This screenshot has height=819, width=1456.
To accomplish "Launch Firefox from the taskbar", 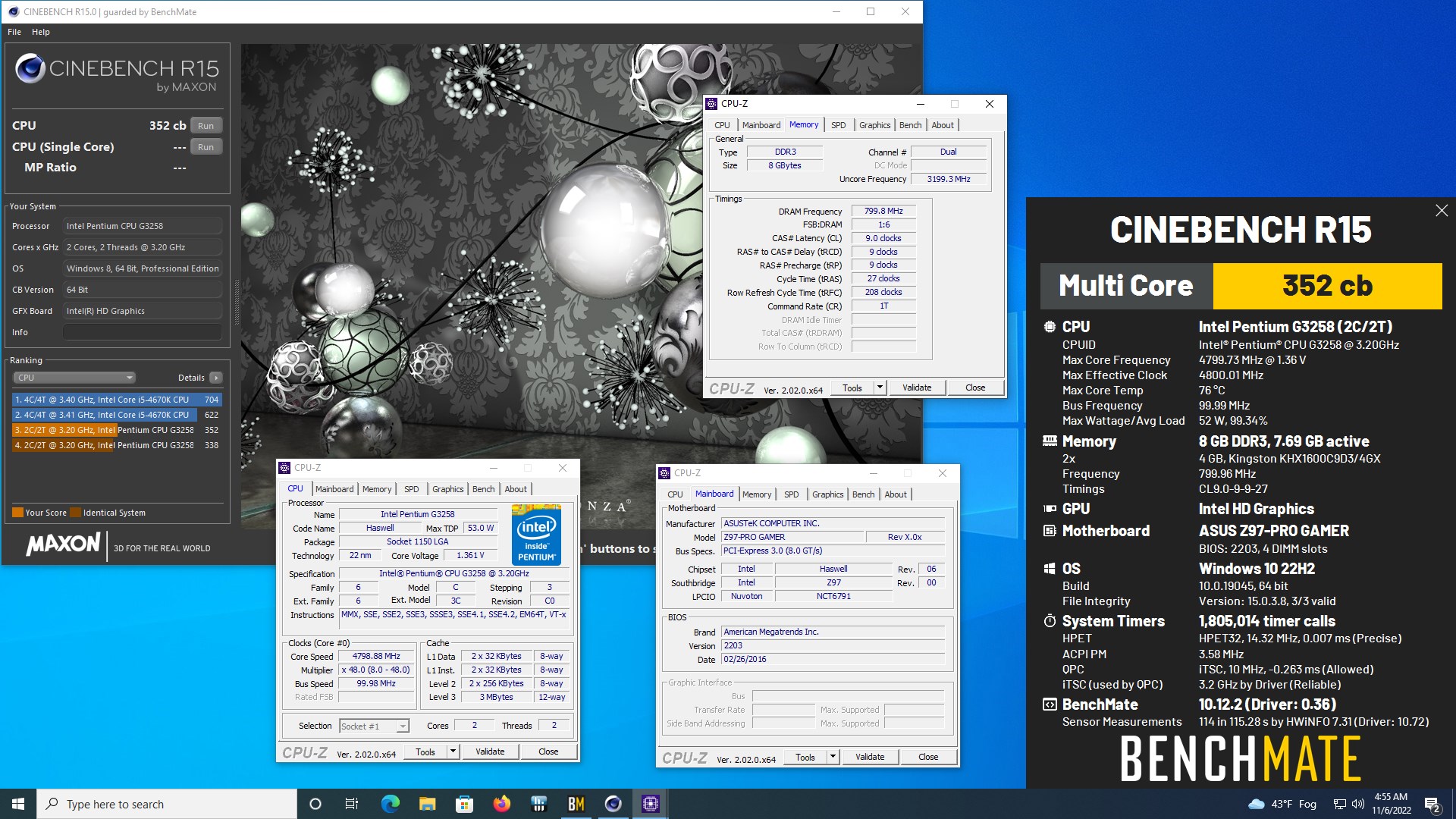I will pyautogui.click(x=501, y=804).
